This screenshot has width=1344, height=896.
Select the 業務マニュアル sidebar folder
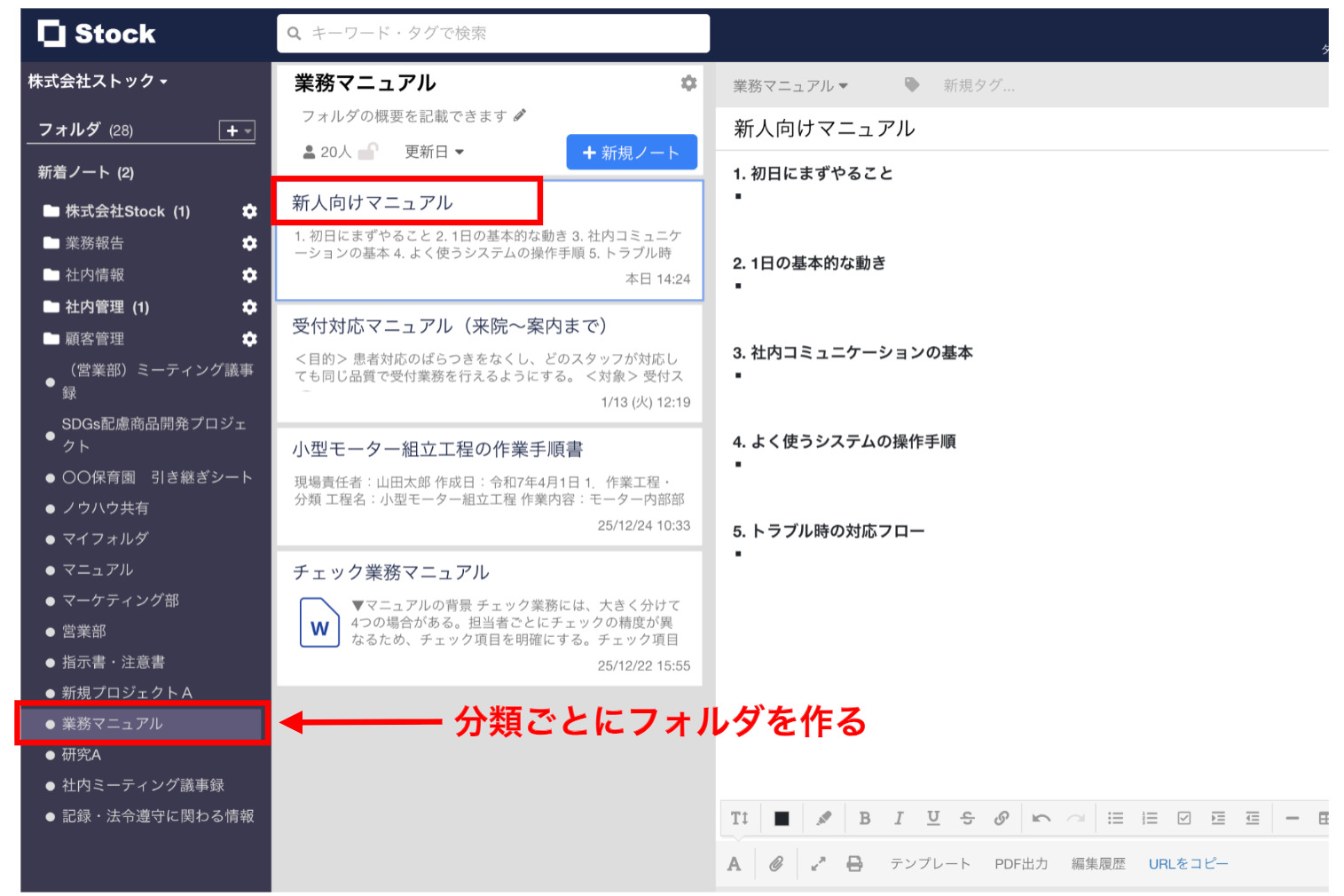point(142,724)
